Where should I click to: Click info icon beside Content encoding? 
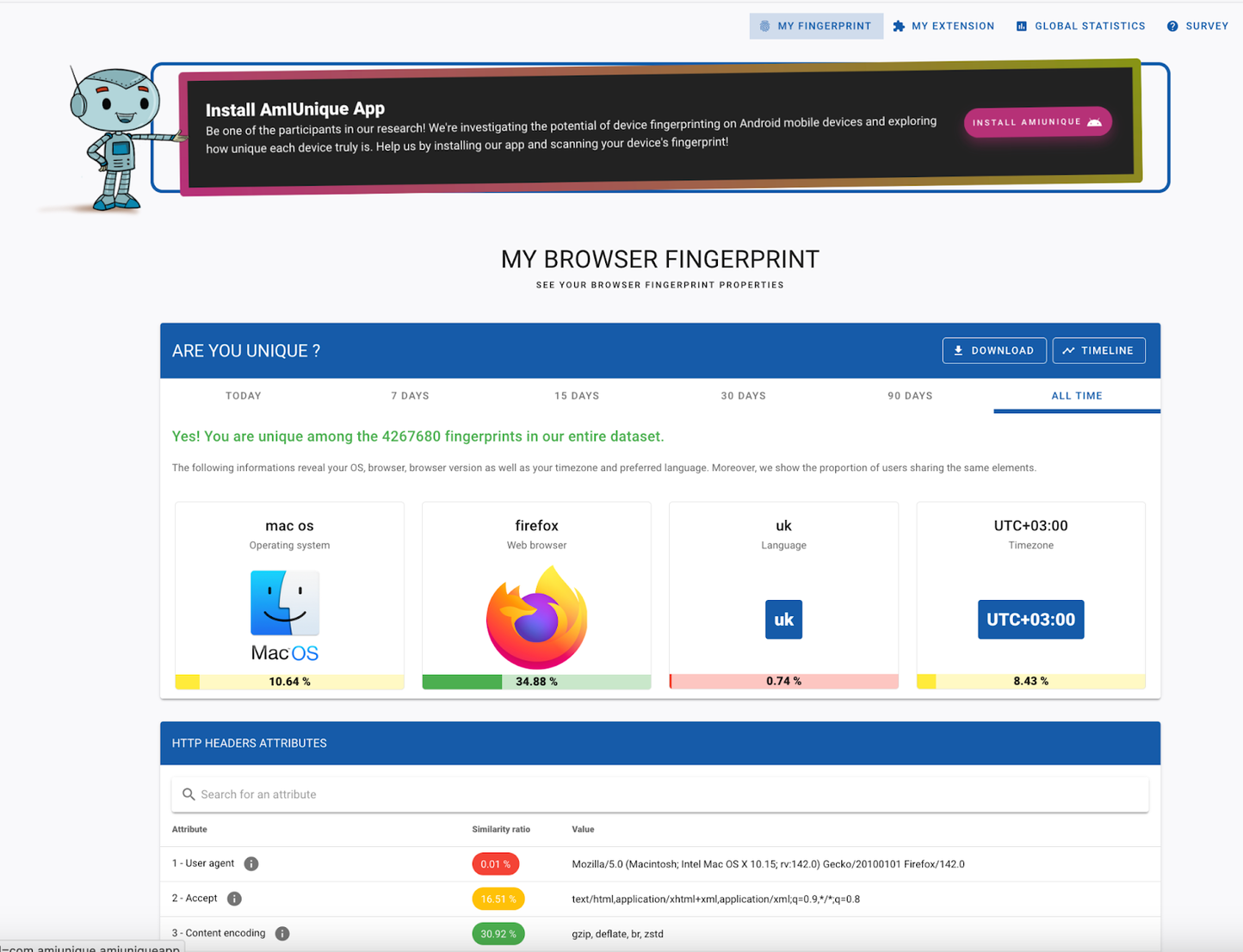(282, 934)
